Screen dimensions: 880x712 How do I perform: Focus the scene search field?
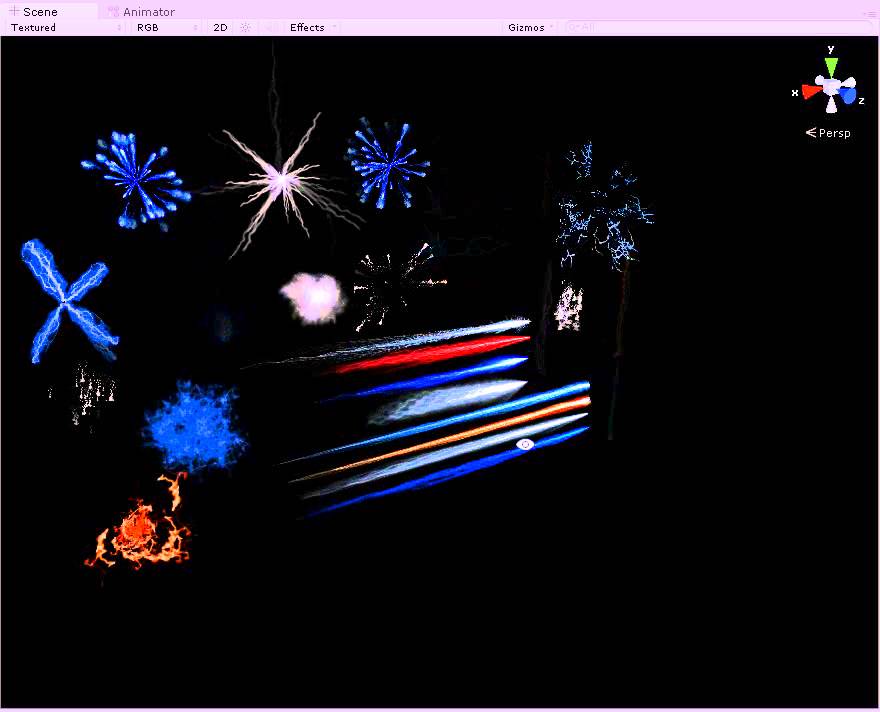pyautogui.click(x=718, y=27)
